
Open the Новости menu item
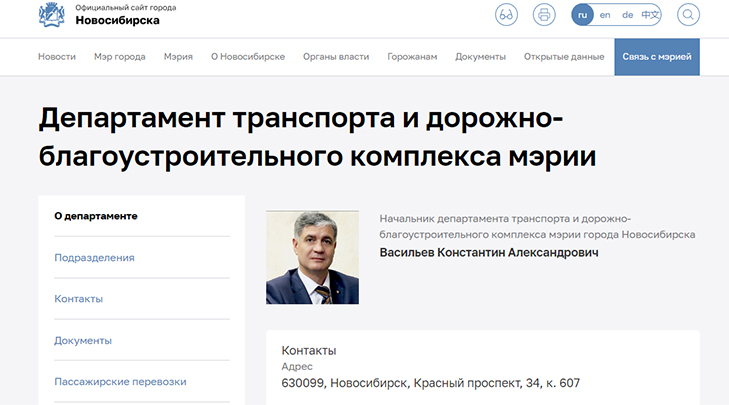pyautogui.click(x=57, y=57)
